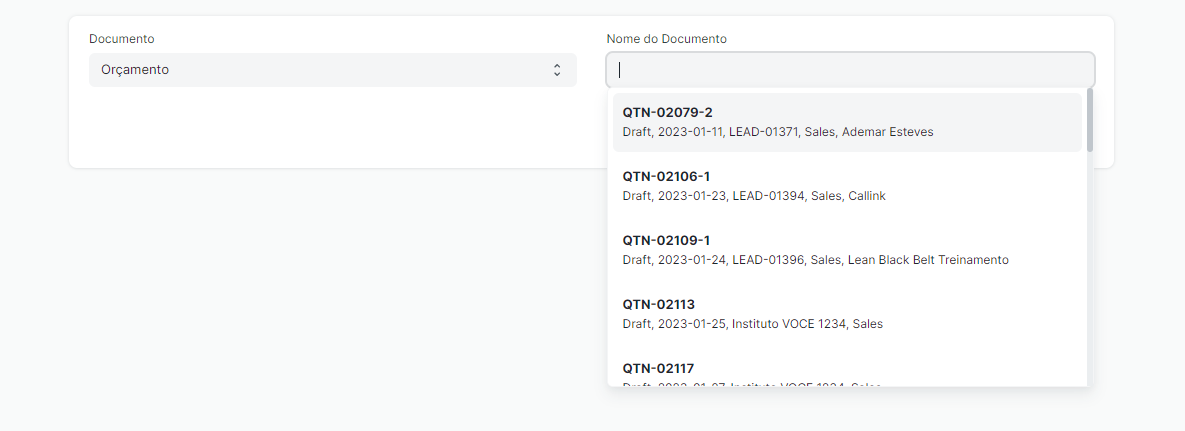Click the scrollbar track below the thumb

(1090, 269)
